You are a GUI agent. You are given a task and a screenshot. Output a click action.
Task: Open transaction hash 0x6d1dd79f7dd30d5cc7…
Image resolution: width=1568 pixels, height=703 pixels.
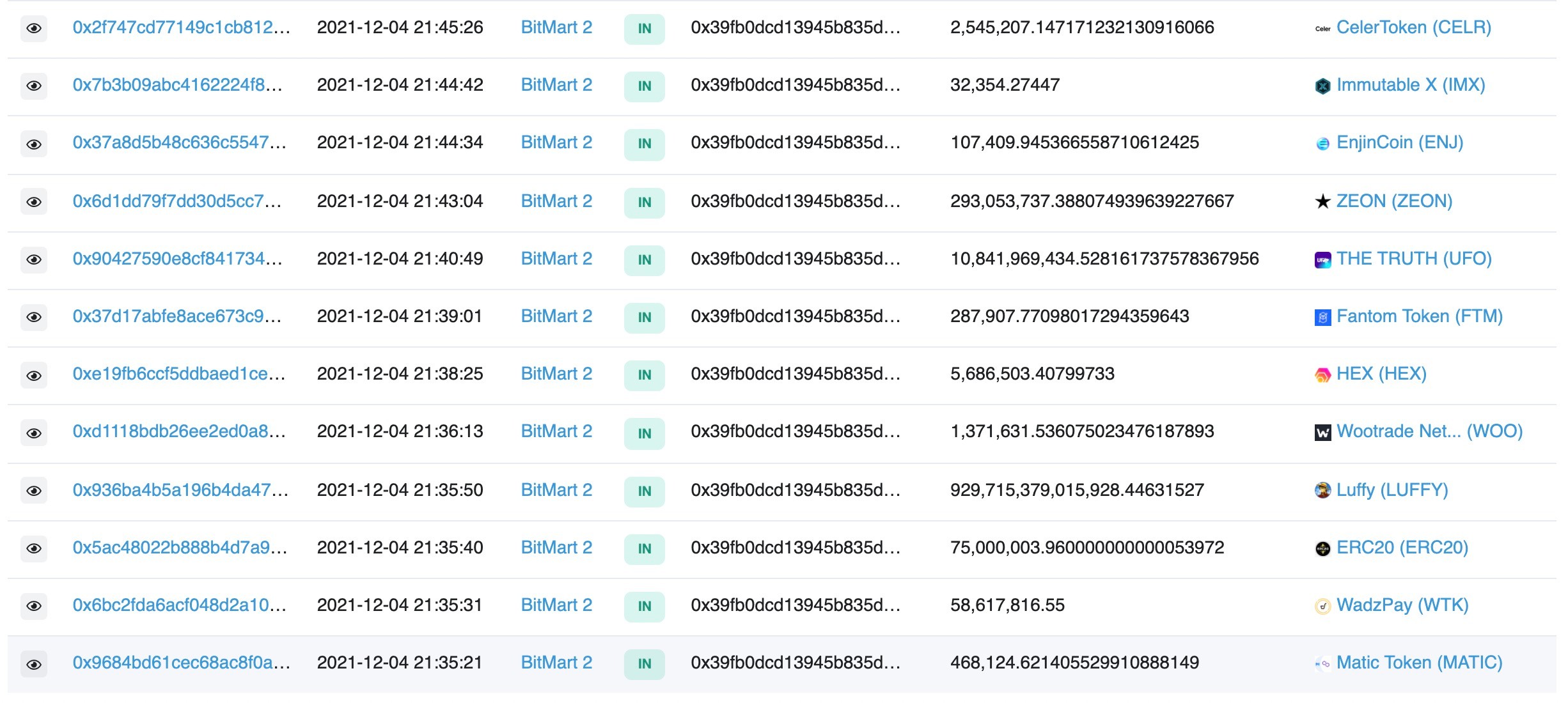tap(177, 201)
